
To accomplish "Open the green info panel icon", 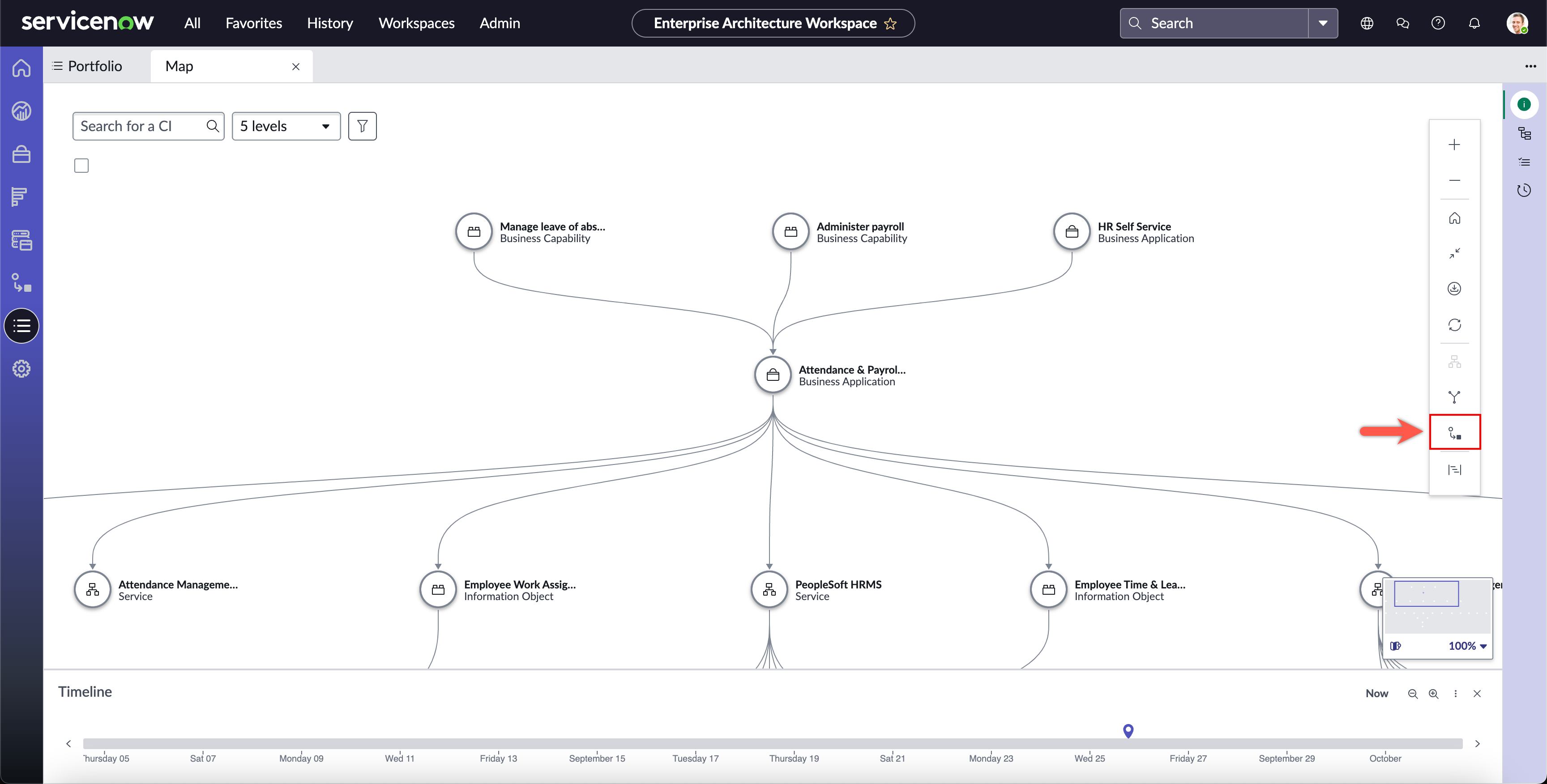I will tap(1524, 104).
